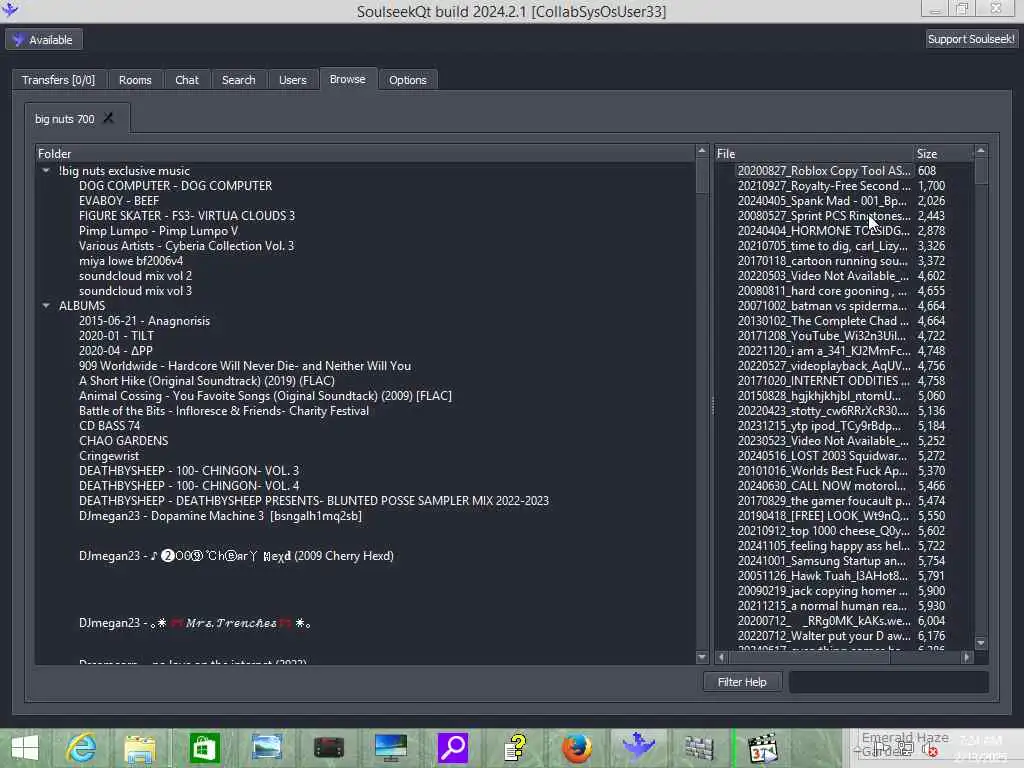Viewport: 1024px width, 768px height.
Task: Click the file list horizontal scroll-left arrow
Action: [722, 657]
